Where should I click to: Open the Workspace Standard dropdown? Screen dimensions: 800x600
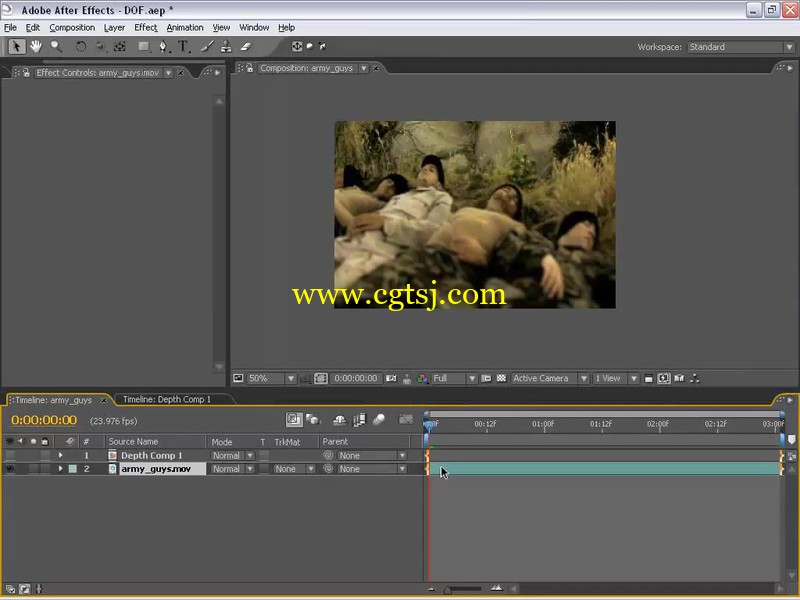[x=741, y=47]
